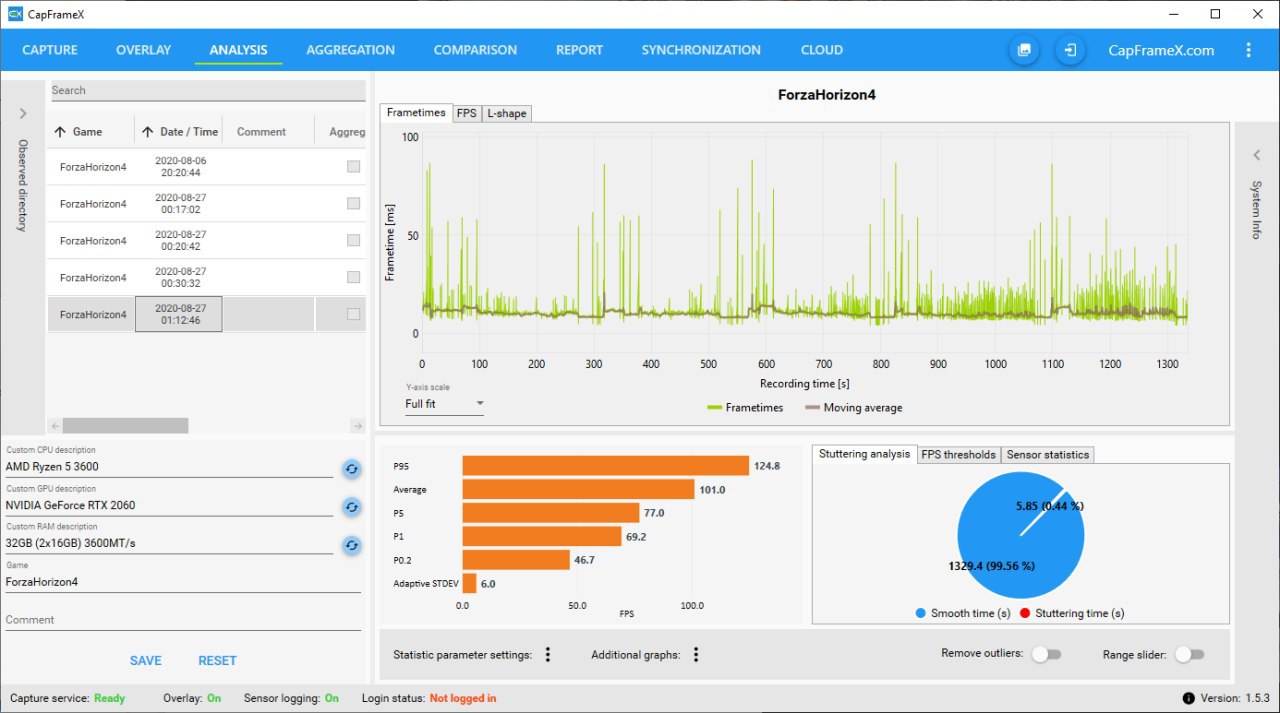Open additional graphs options menu

[x=696, y=655]
